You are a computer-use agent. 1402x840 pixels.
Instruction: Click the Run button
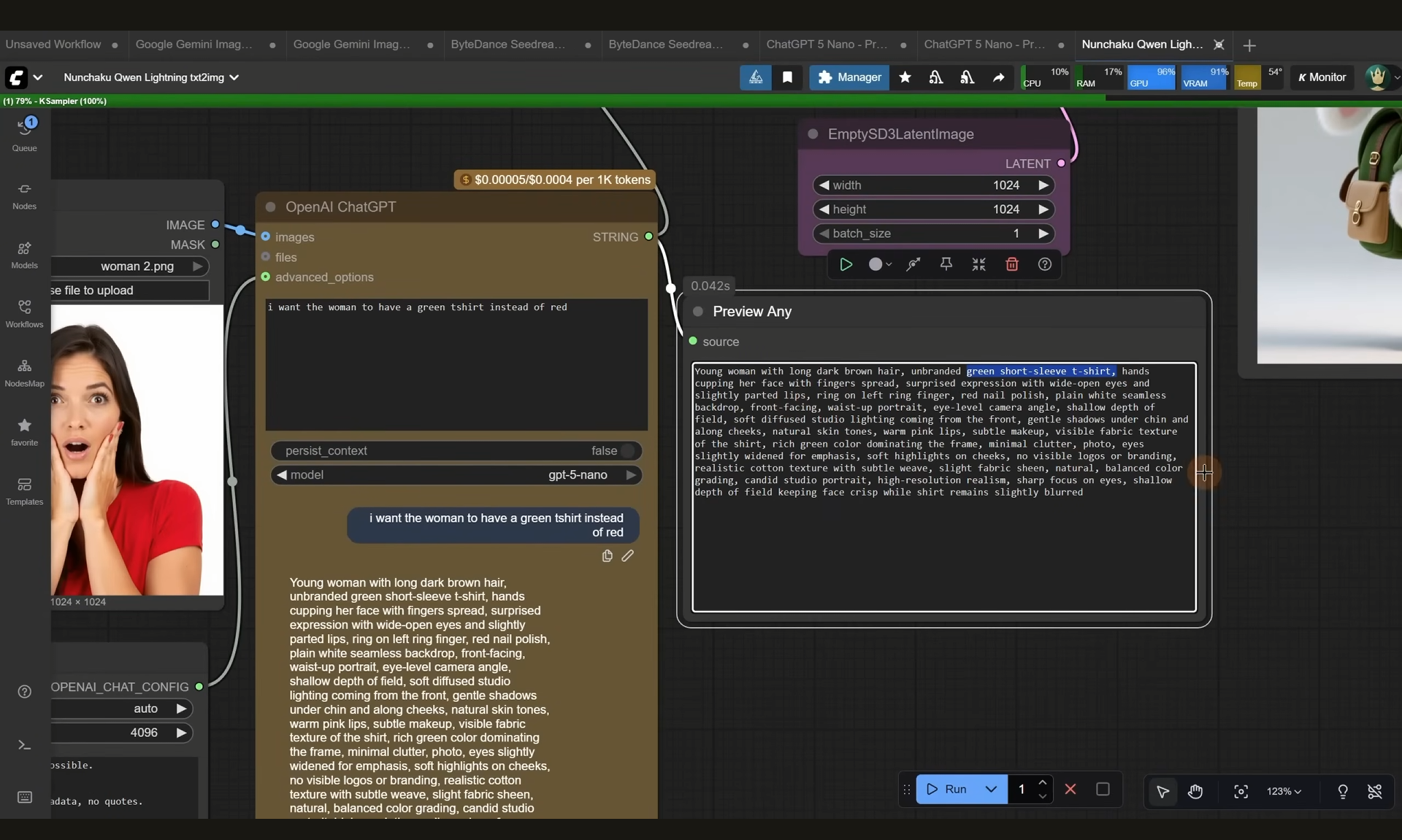click(x=947, y=789)
